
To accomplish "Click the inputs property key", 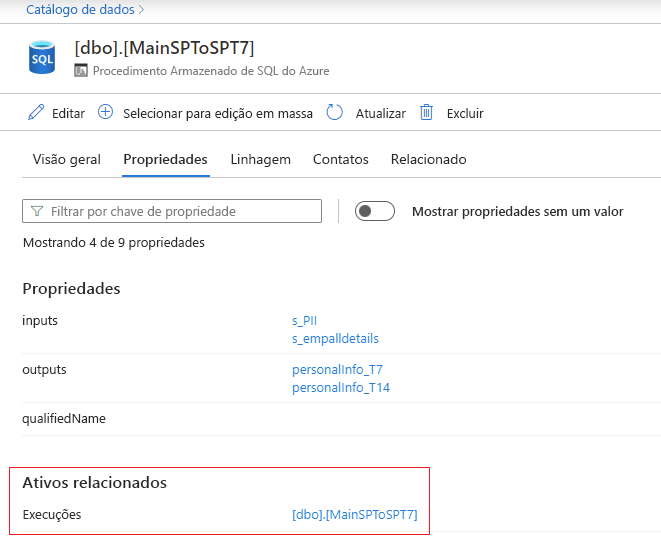I will [40, 321].
